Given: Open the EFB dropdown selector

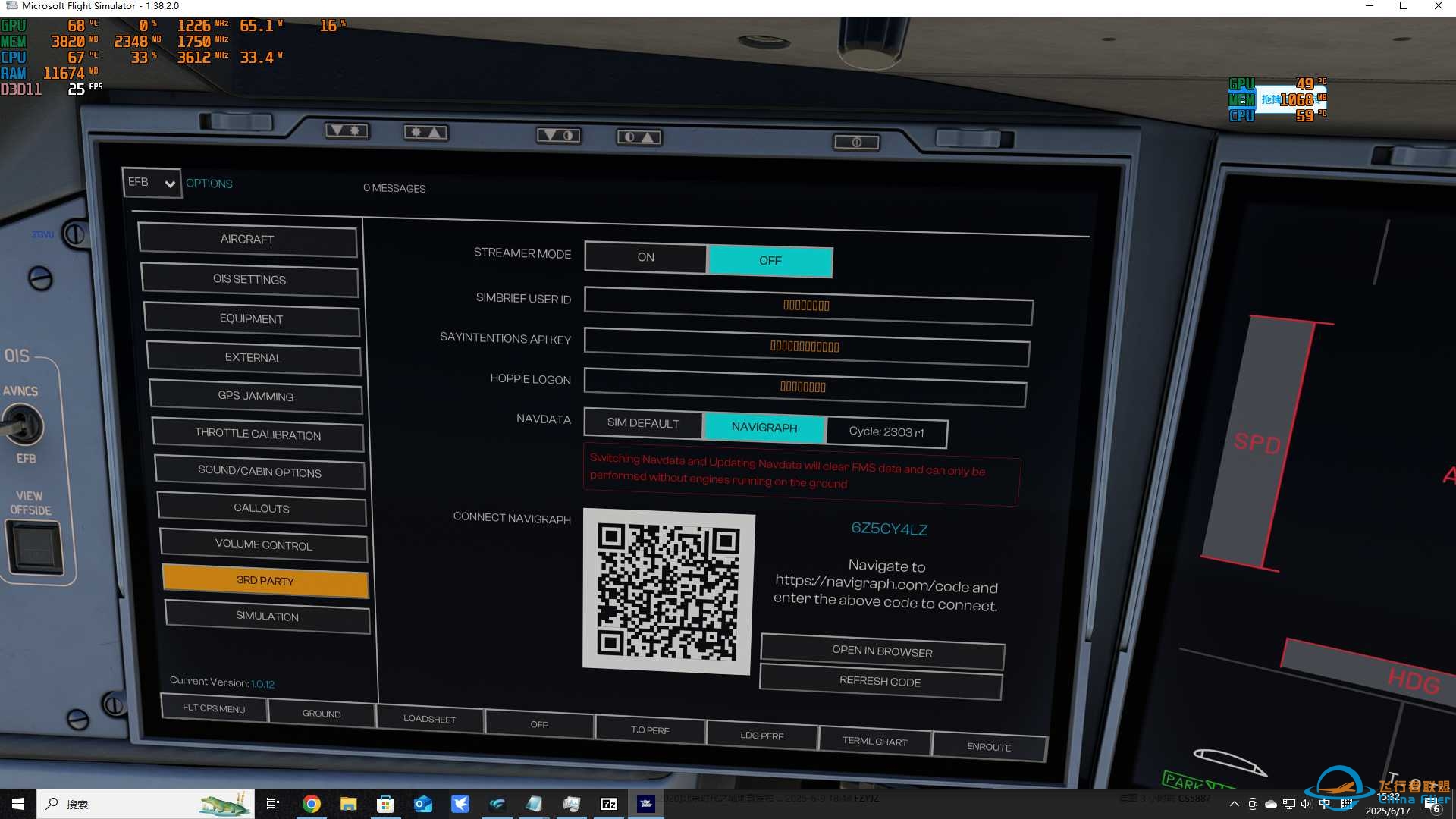Looking at the screenshot, I should (152, 183).
